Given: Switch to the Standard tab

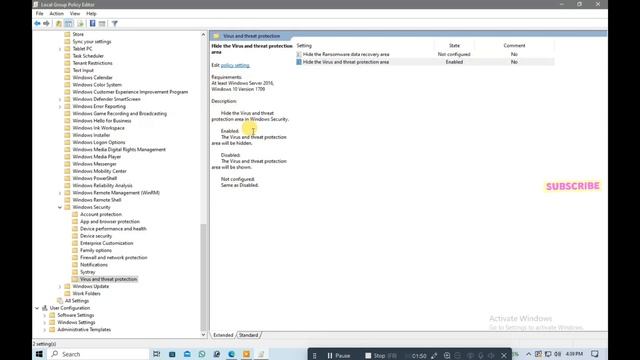Looking at the screenshot, I should (x=248, y=335).
